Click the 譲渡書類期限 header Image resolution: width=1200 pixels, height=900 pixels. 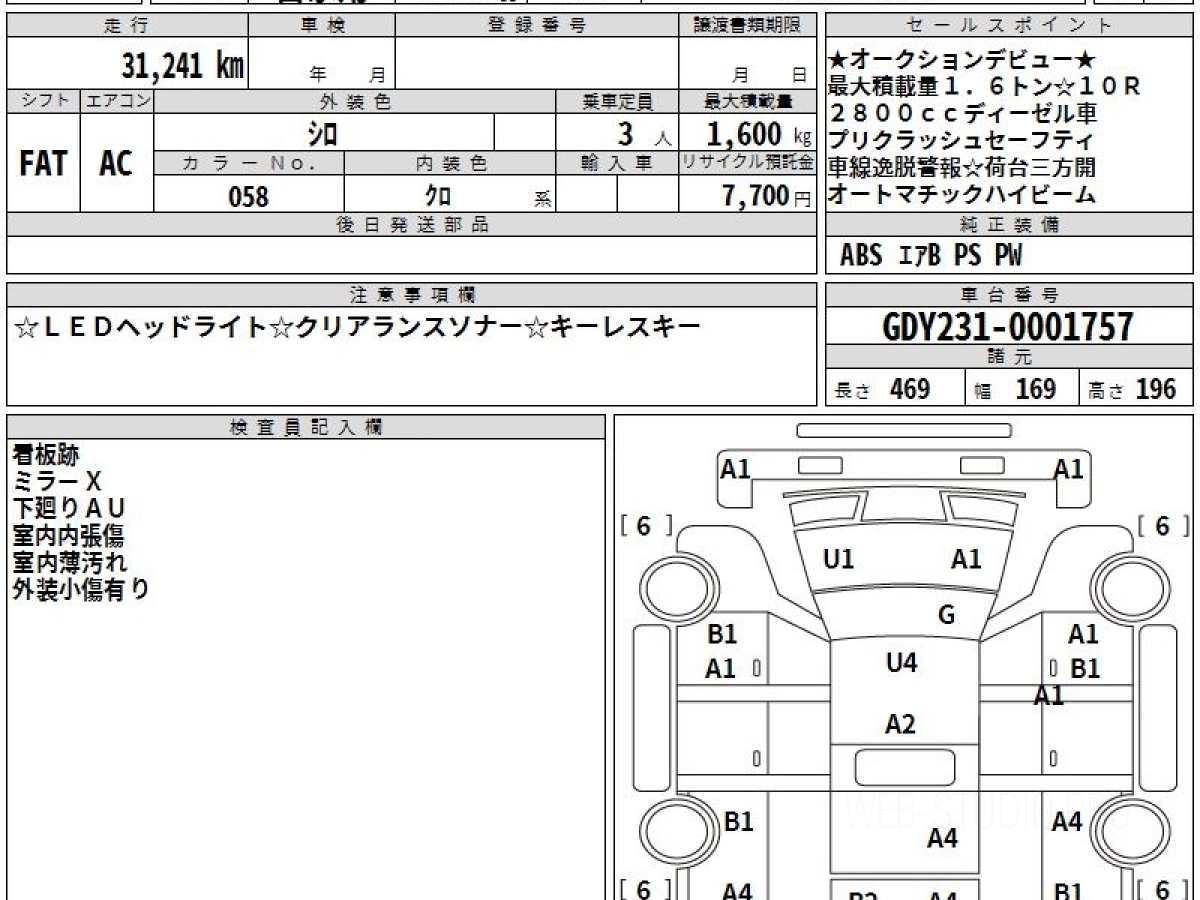pyautogui.click(x=747, y=26)
